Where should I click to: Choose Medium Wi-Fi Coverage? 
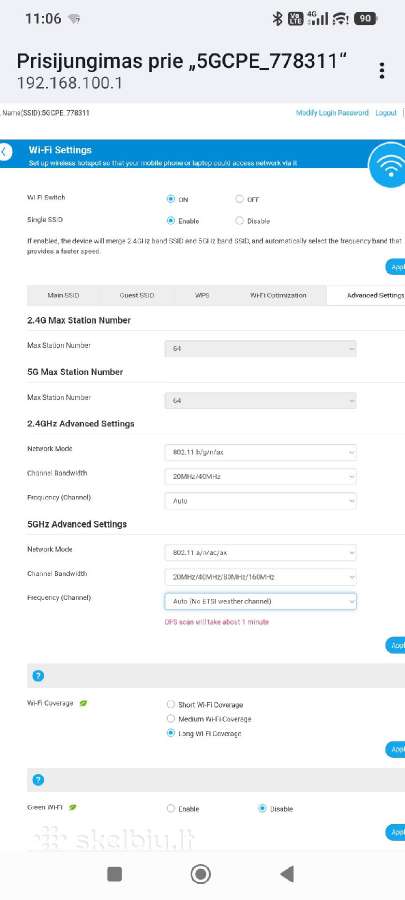click(x=170, y=718)
